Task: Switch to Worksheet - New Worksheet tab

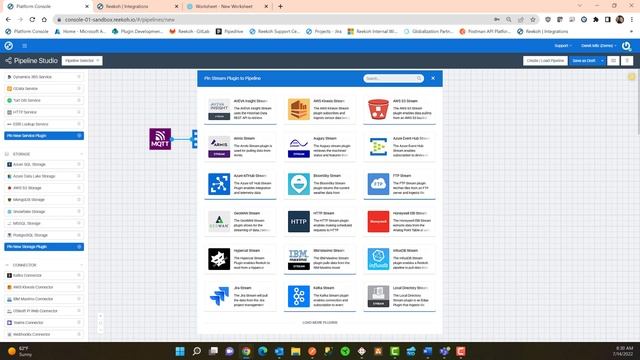Action: 227,7
